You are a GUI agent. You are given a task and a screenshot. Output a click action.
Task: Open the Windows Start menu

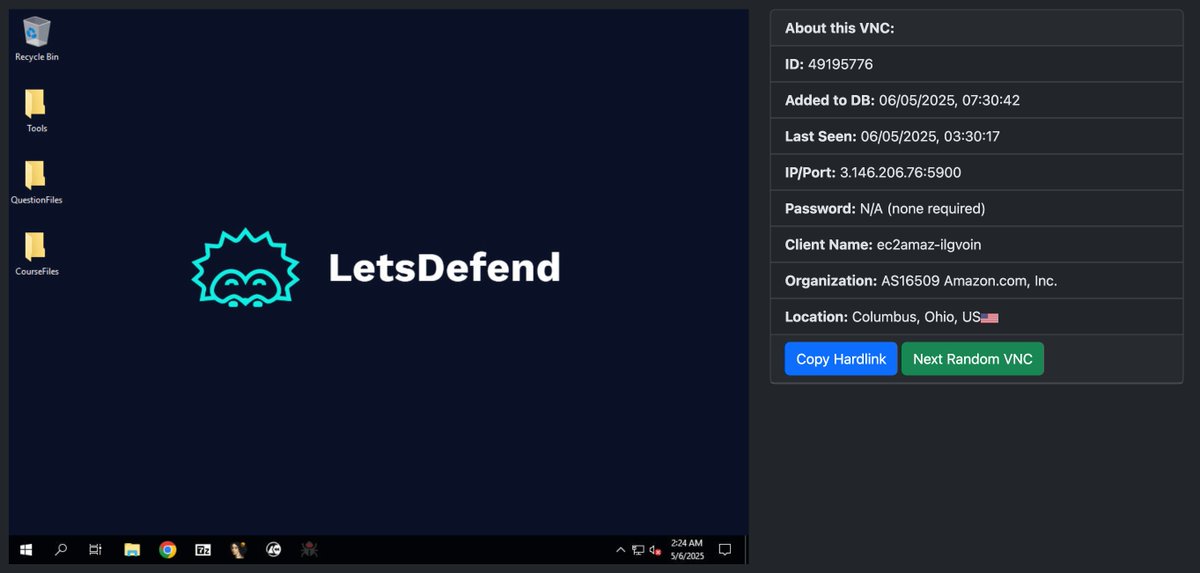click(x=26, y=549)
